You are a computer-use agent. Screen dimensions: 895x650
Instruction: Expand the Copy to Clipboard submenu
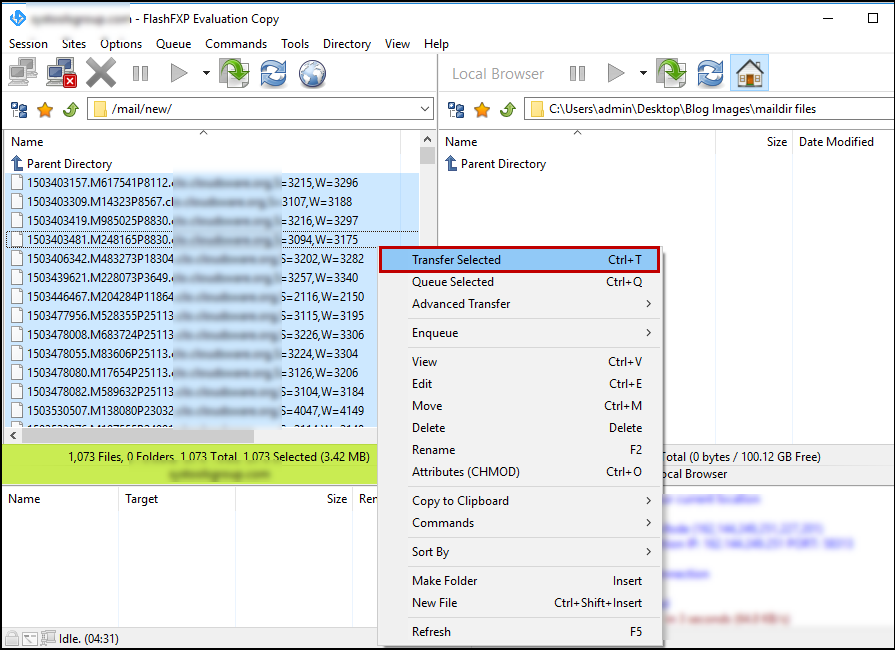tap(519, 500)
